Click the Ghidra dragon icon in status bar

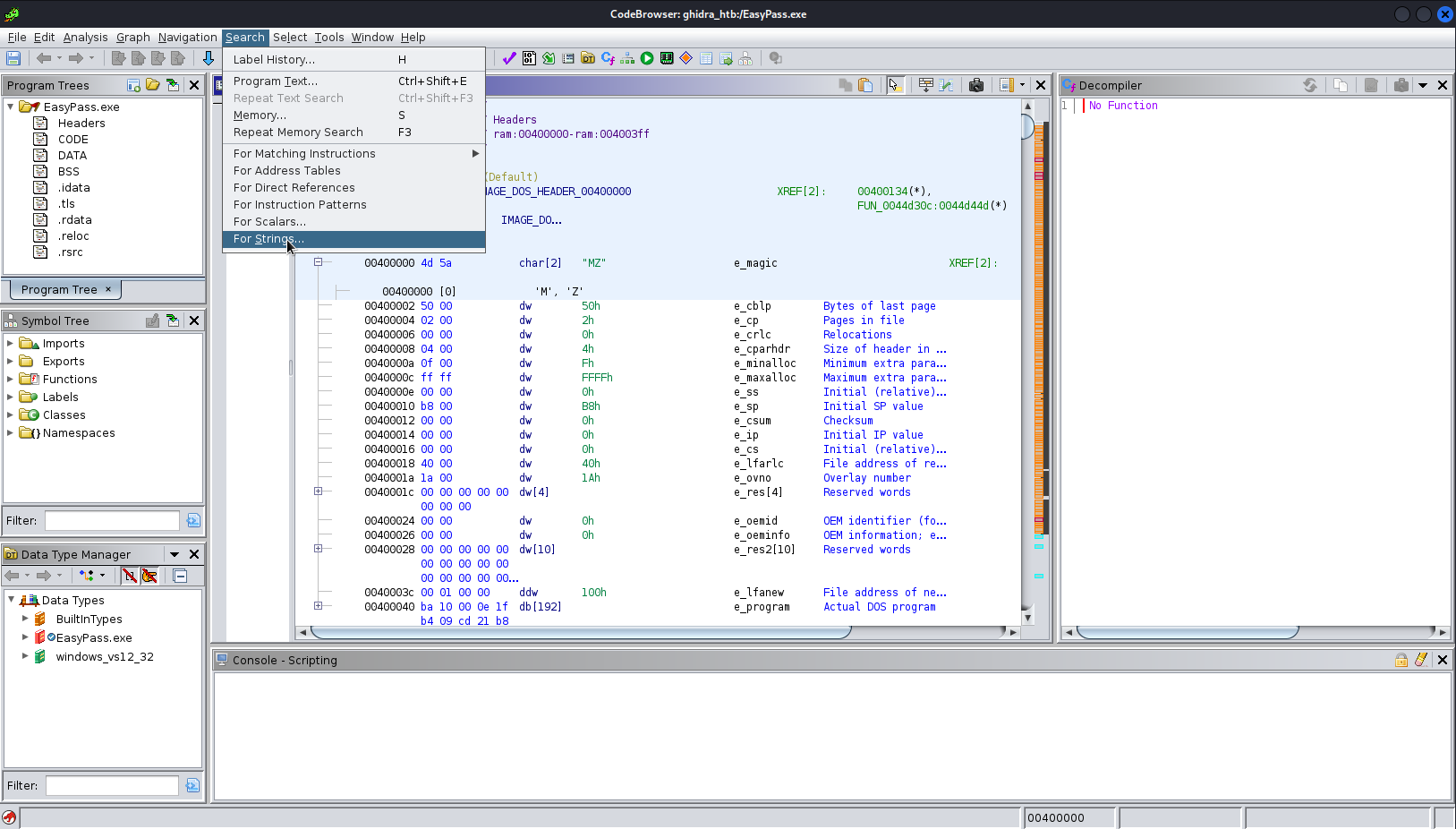(9, 817)
